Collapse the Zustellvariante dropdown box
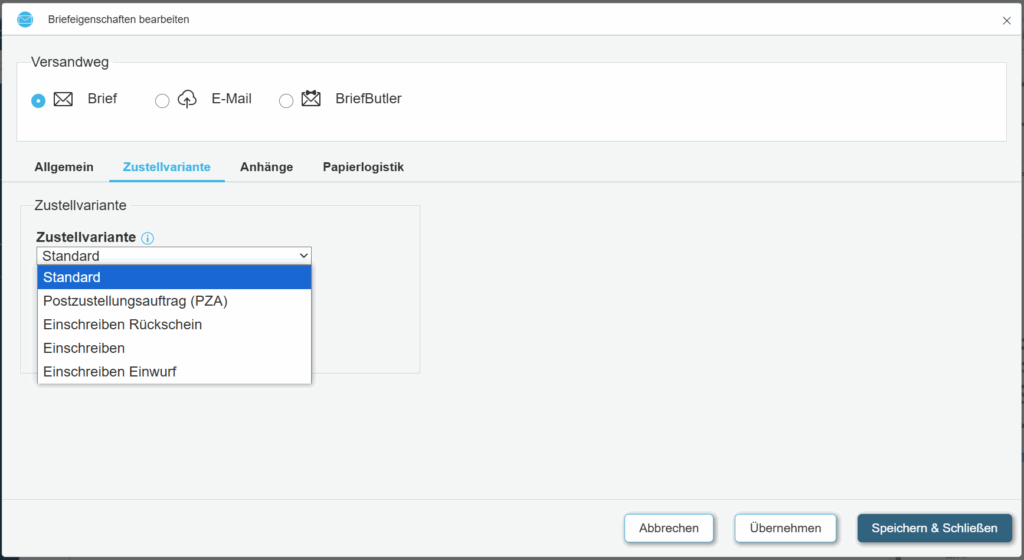The image size is (1024, 560). coord(174,256)
